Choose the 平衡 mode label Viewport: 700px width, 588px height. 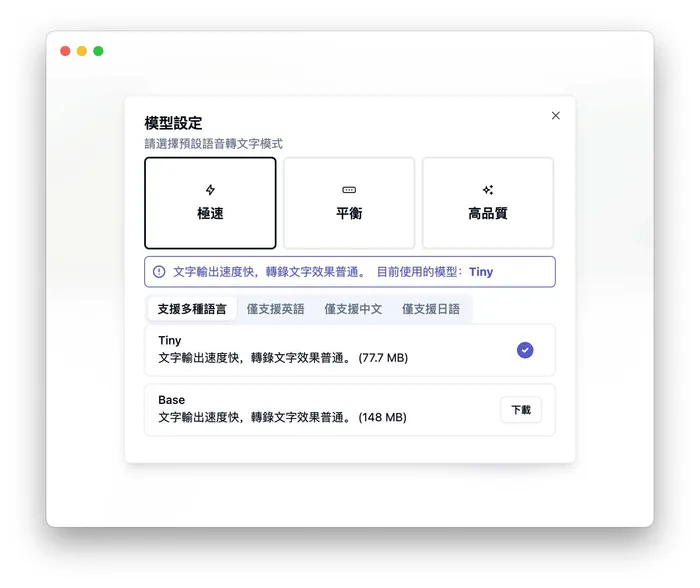[x=349, y=214]
